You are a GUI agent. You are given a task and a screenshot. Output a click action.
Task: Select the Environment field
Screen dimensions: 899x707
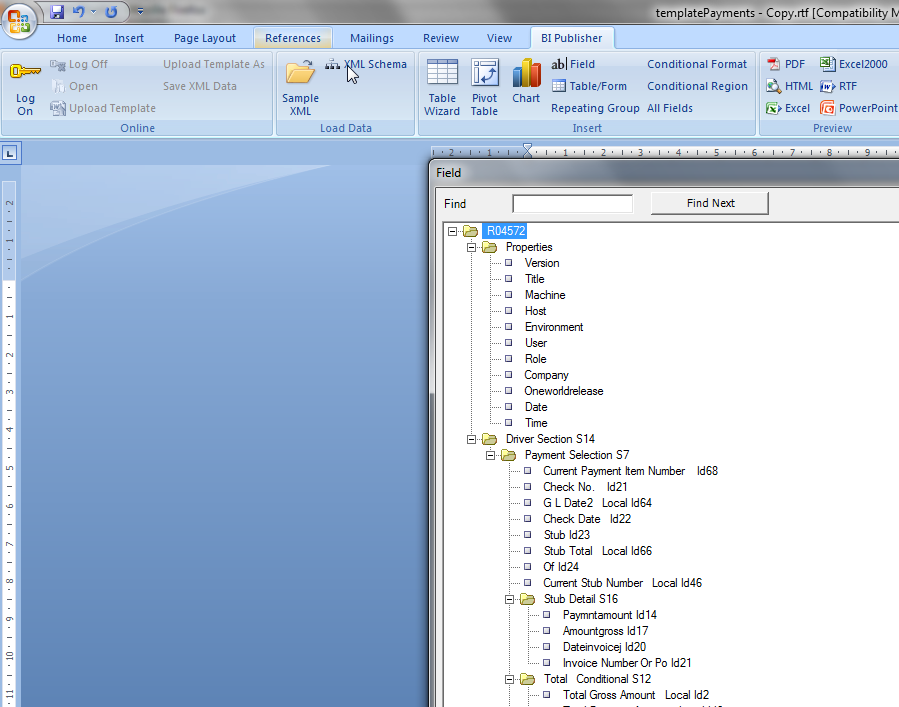554,327
